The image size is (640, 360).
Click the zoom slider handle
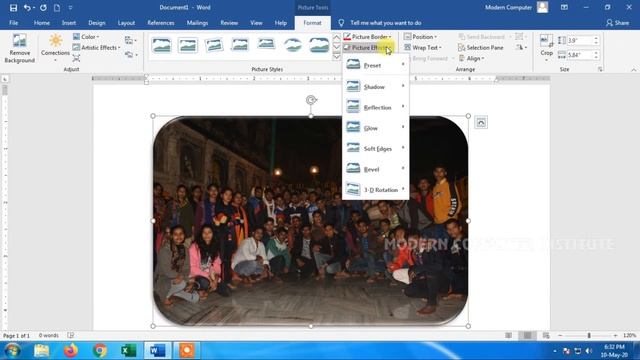589,335
